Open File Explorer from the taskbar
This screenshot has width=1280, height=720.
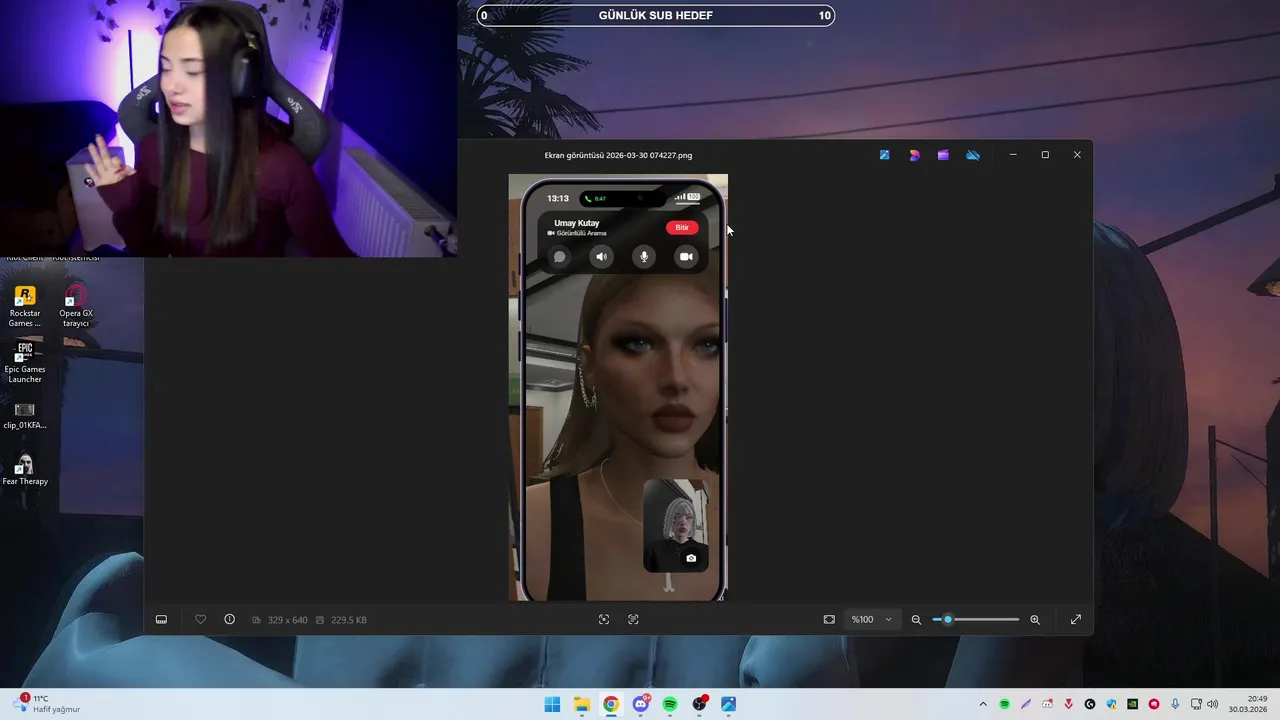pyautogui.click(x=582, y=704)
